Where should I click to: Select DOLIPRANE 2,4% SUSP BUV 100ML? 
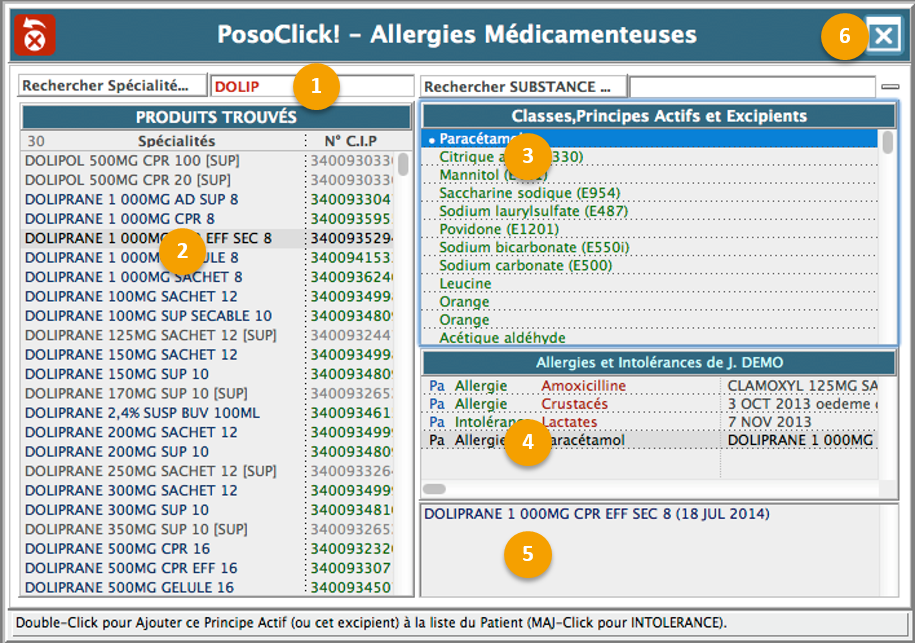(x=142, y=413)
